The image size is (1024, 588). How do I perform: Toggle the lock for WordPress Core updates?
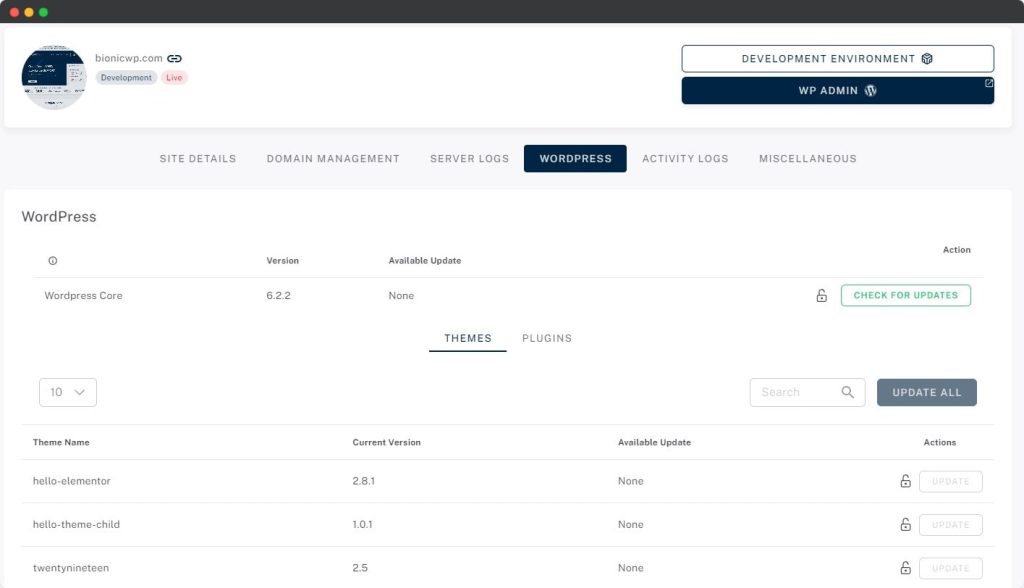821,296
